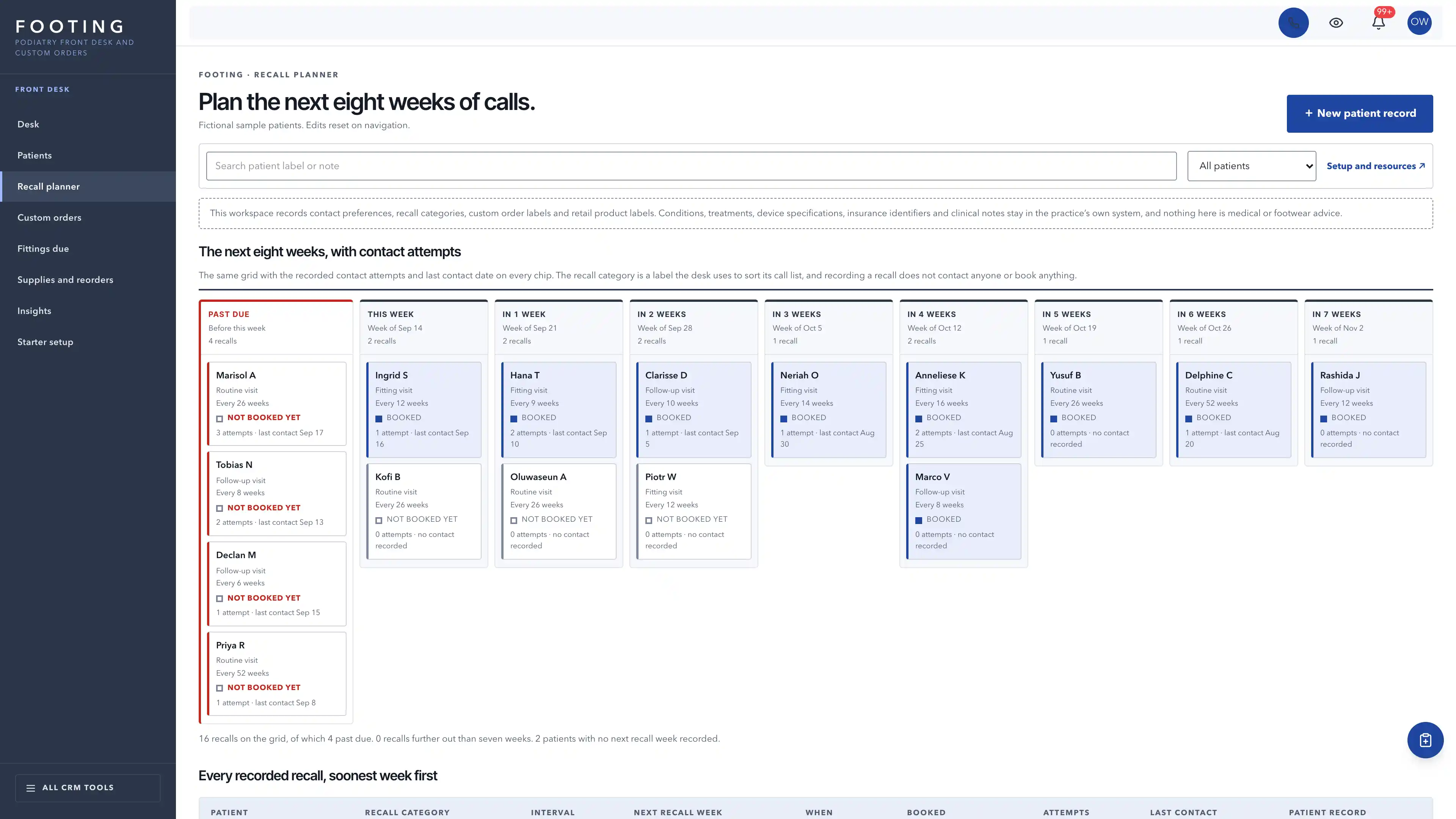This screenshot has width=1456, height=819.
Task: Open Fittings due in the sidebar
Action: (88, 249)
